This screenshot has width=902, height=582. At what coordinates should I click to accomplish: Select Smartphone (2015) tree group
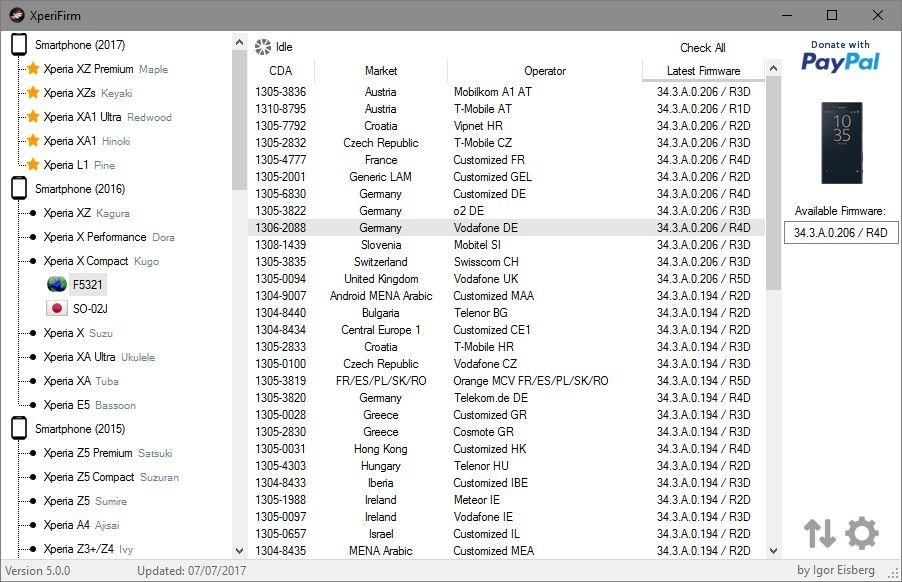pos(80,428)
